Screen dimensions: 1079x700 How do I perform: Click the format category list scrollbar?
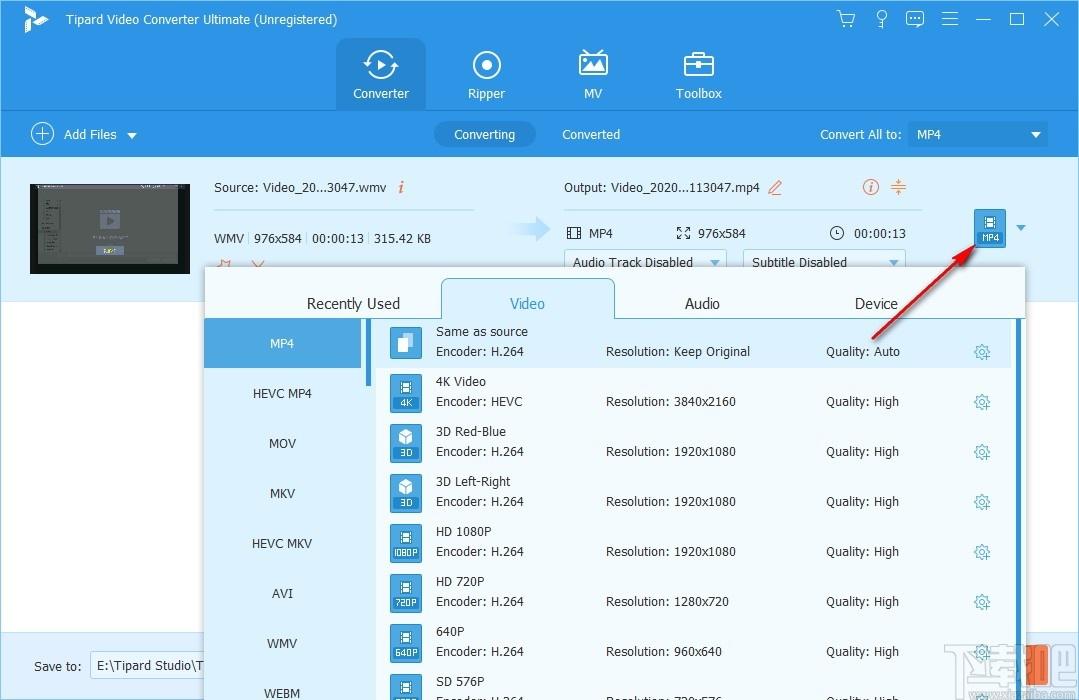[368, 352]
